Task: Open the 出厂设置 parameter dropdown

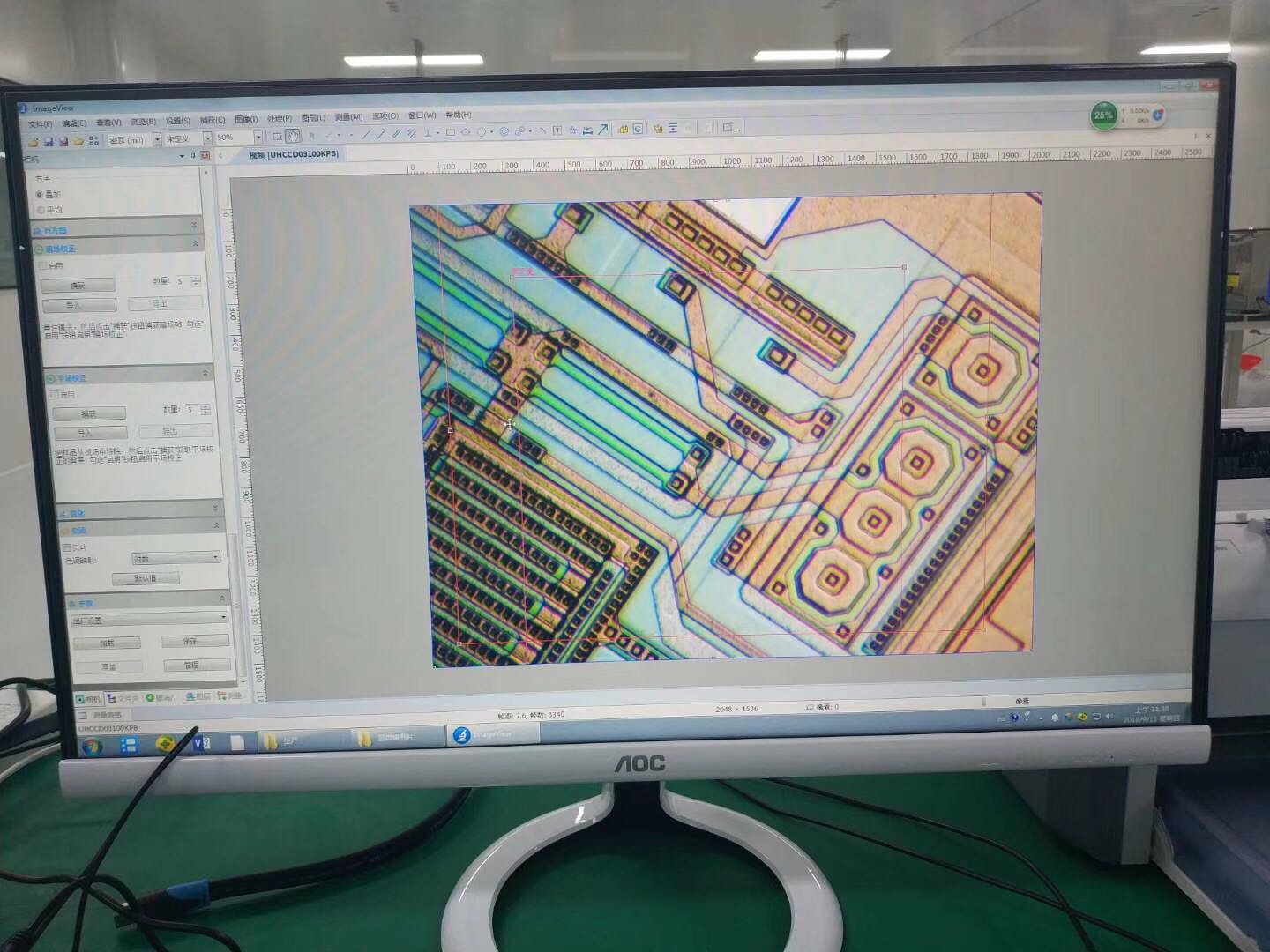Action: (150, 620)
